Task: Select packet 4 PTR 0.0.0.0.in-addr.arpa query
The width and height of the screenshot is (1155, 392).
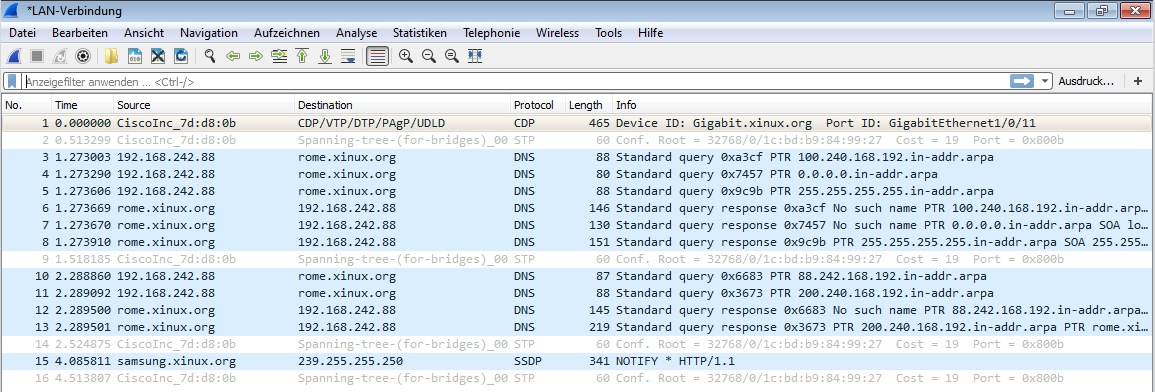Action: (577, 174)
